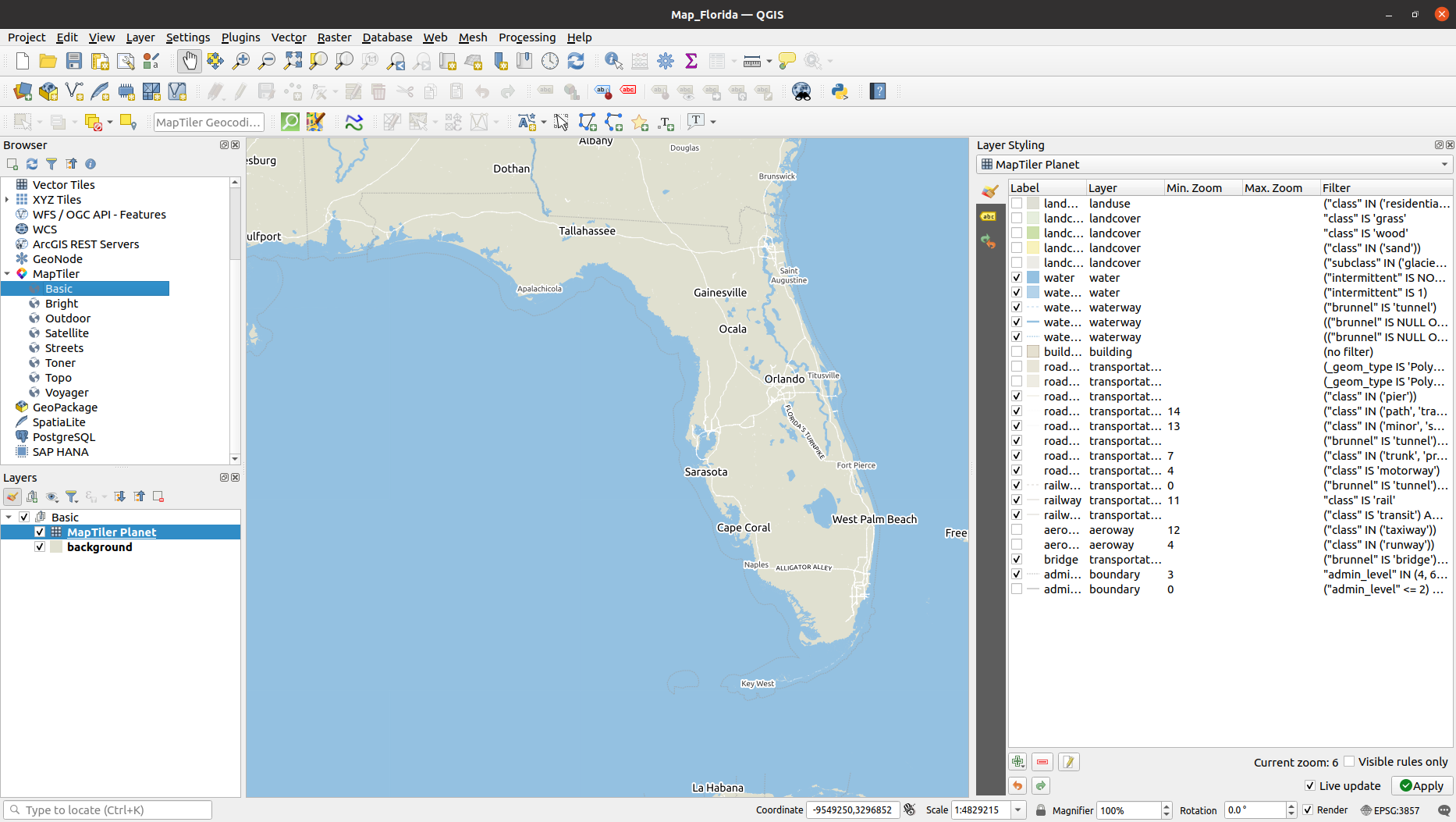1456x822 pixels.
Task: Open the layer selector dropdown showing MapTiler Planet
Action: 1215,165
